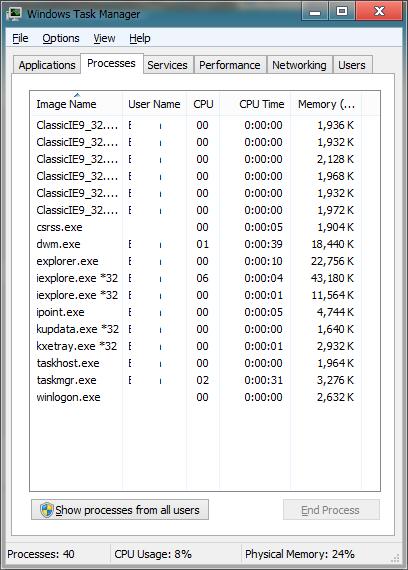Maximize the Task Manager window

click(341, 11)
